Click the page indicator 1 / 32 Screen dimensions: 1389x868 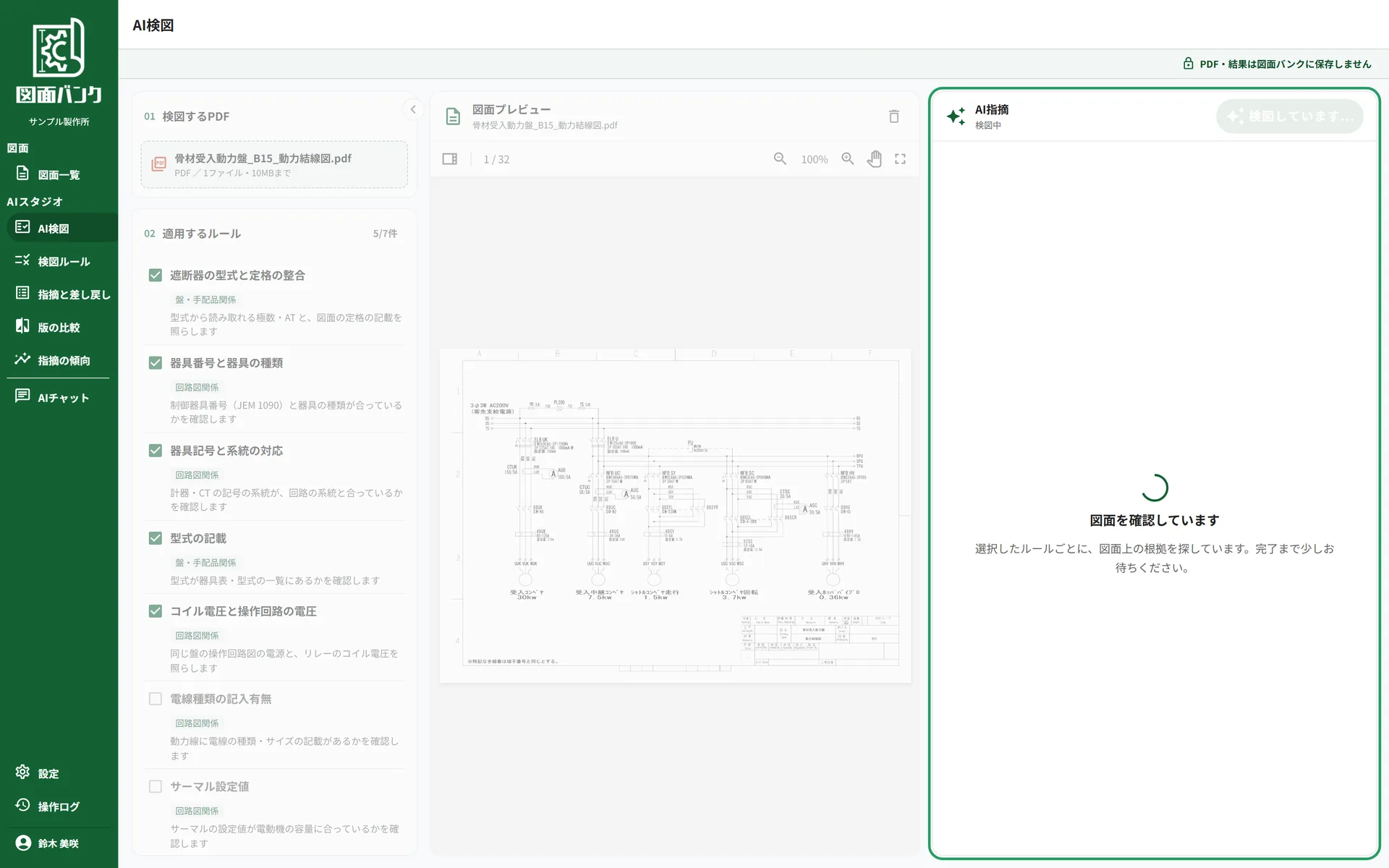(496, 159)
